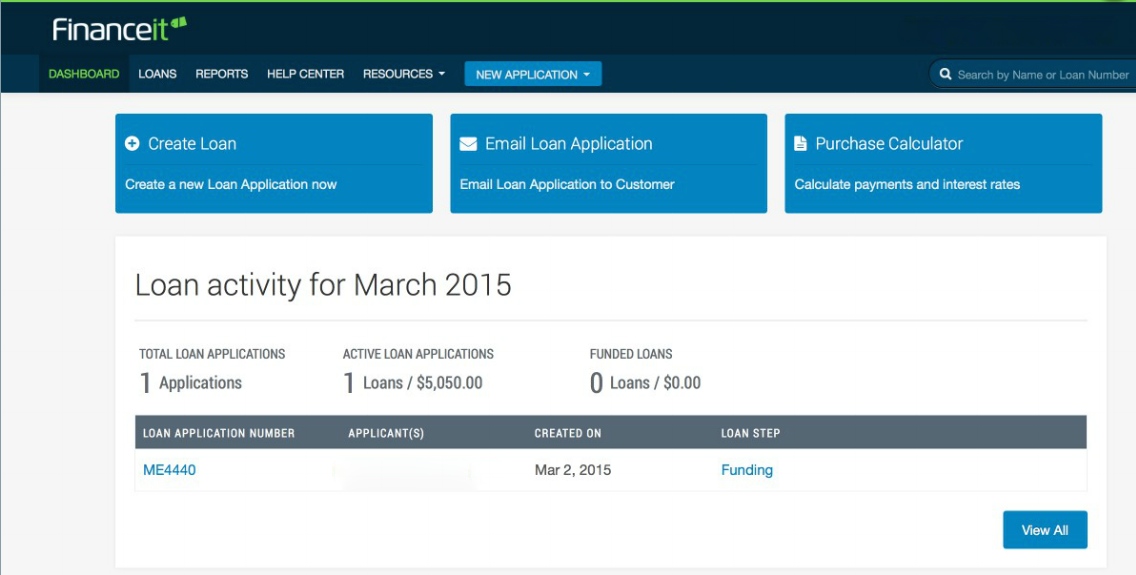Select the Mar 2, 2015 date cell
The width and height of the screenshot is (1136, 575).
coord(573,470)
